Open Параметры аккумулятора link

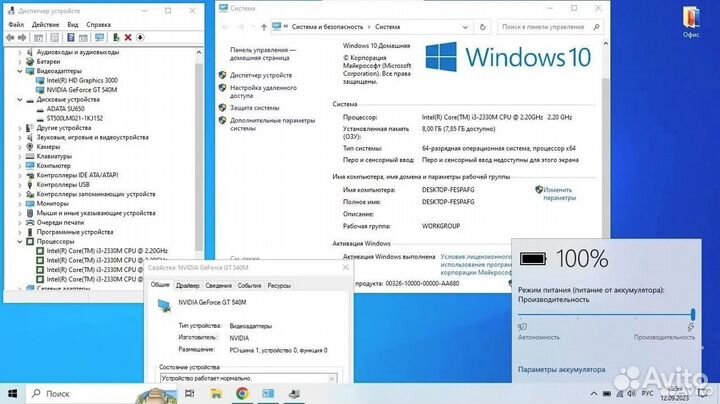point(562,370)
